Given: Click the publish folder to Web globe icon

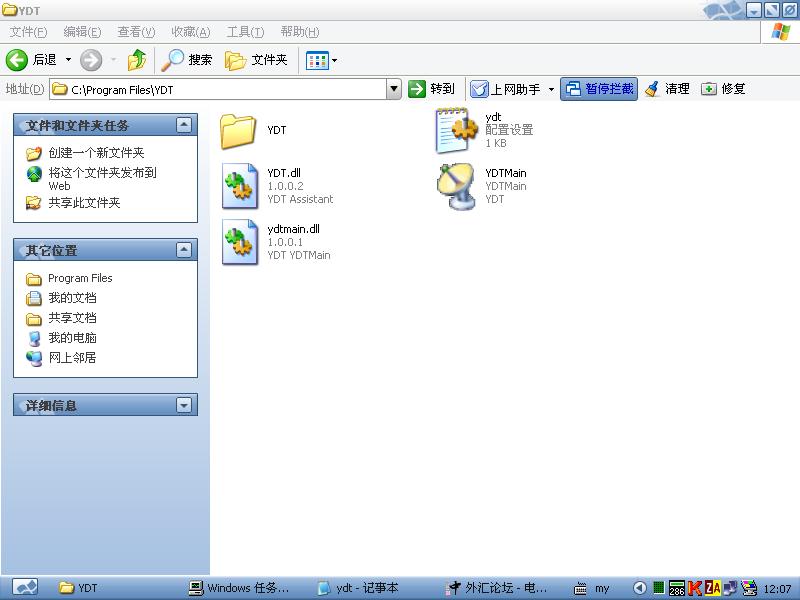Looking at the screenshot, I should pyautogui.click(x=34, y=174).
